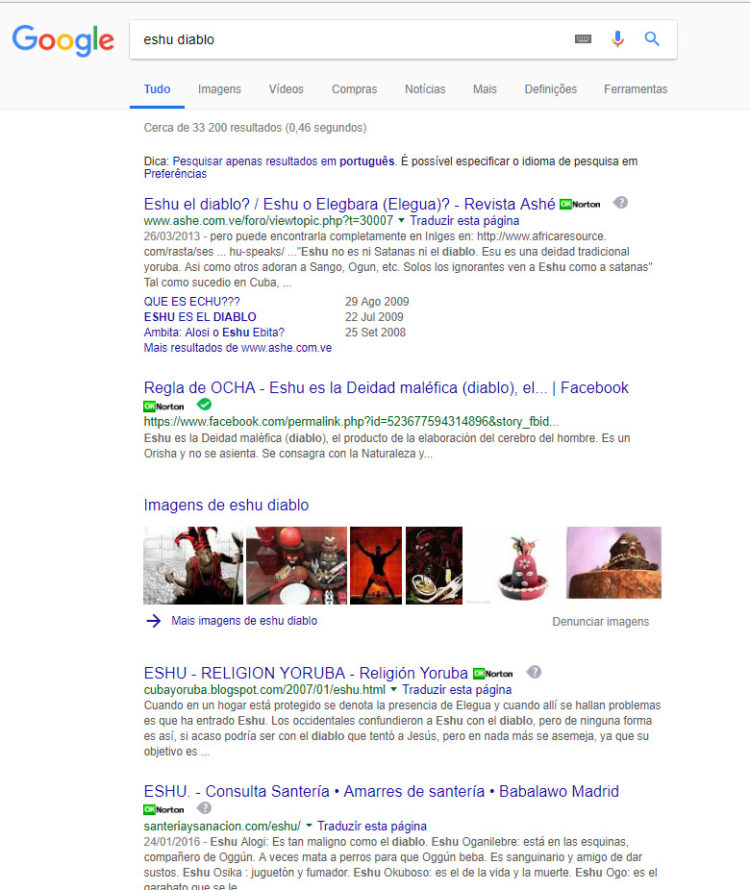Click Traduzir esta página for ashe.com.ve
The width and height of the screenshot is (750, 890).
coord(464,220)
